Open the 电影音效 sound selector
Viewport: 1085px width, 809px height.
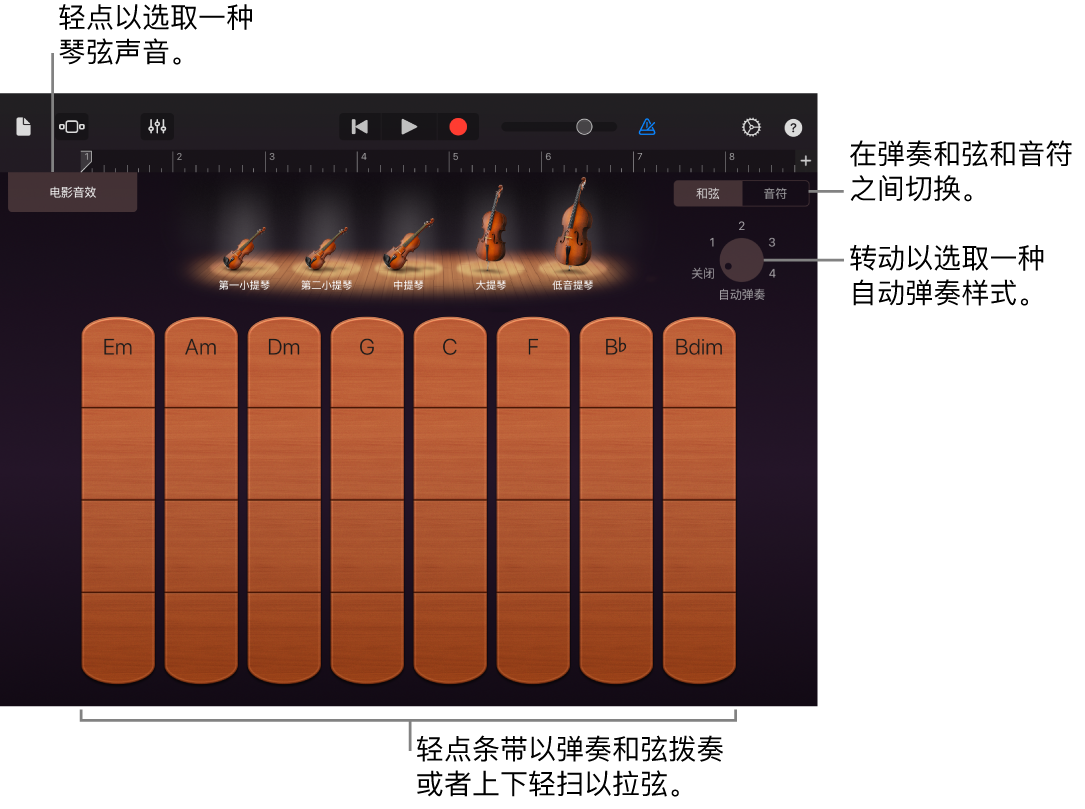click(73, 192)
